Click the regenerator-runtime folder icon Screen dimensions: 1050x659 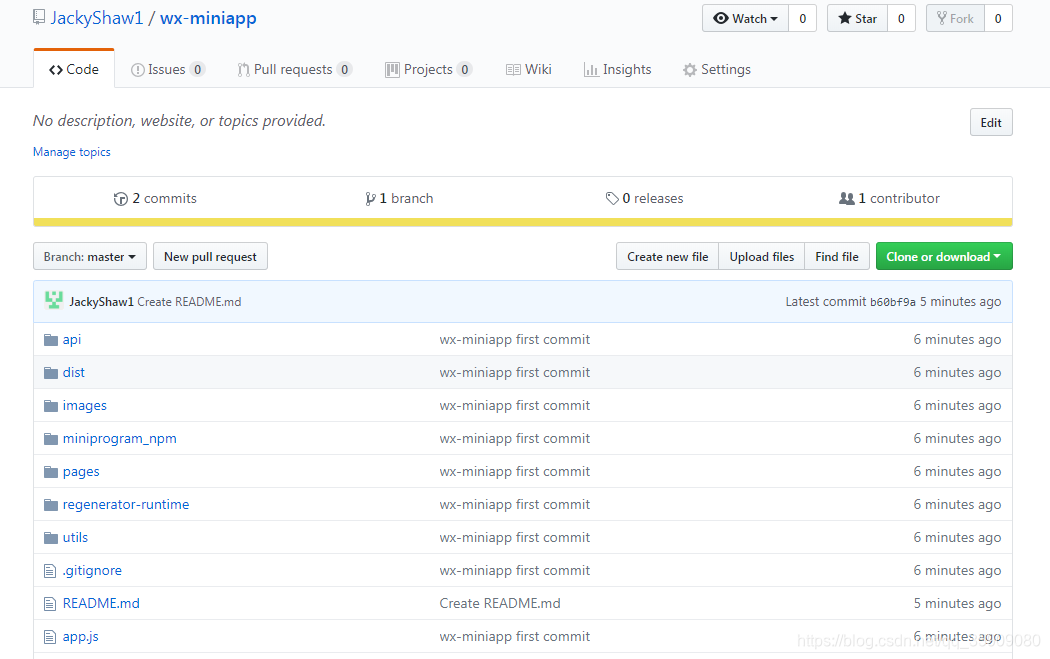click(x=51, y=504)
